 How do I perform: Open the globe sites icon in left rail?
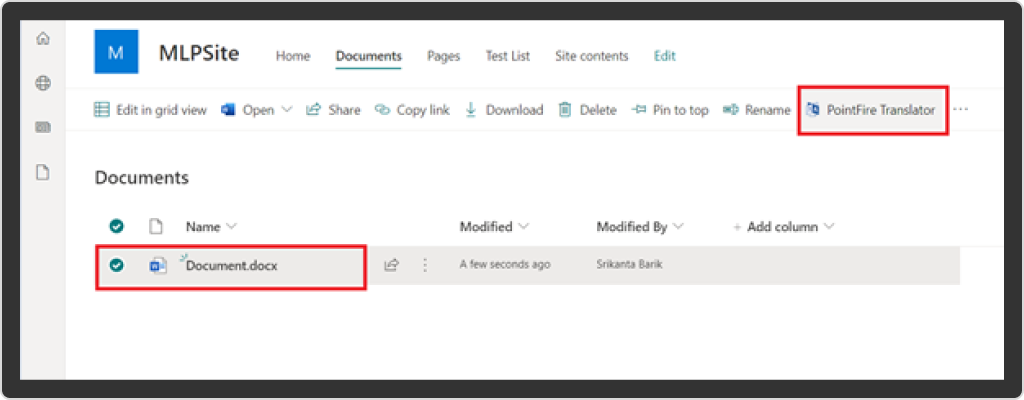(x=42, y=83)
